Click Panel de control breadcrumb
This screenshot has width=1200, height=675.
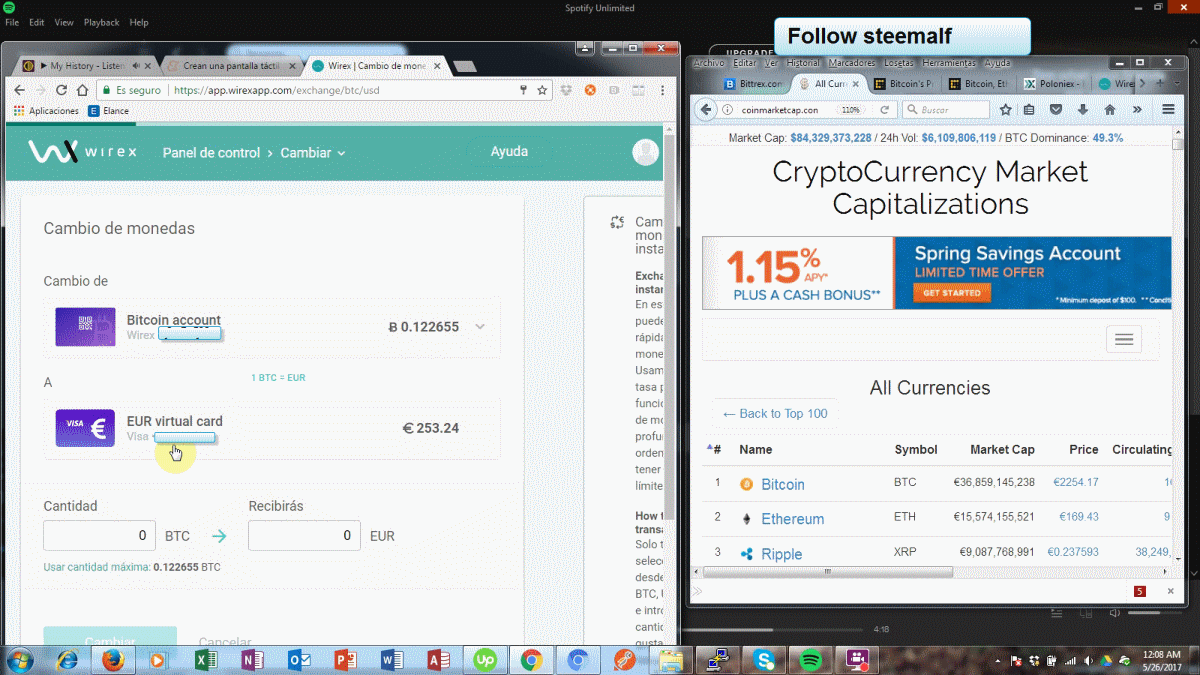coord(211,153)
